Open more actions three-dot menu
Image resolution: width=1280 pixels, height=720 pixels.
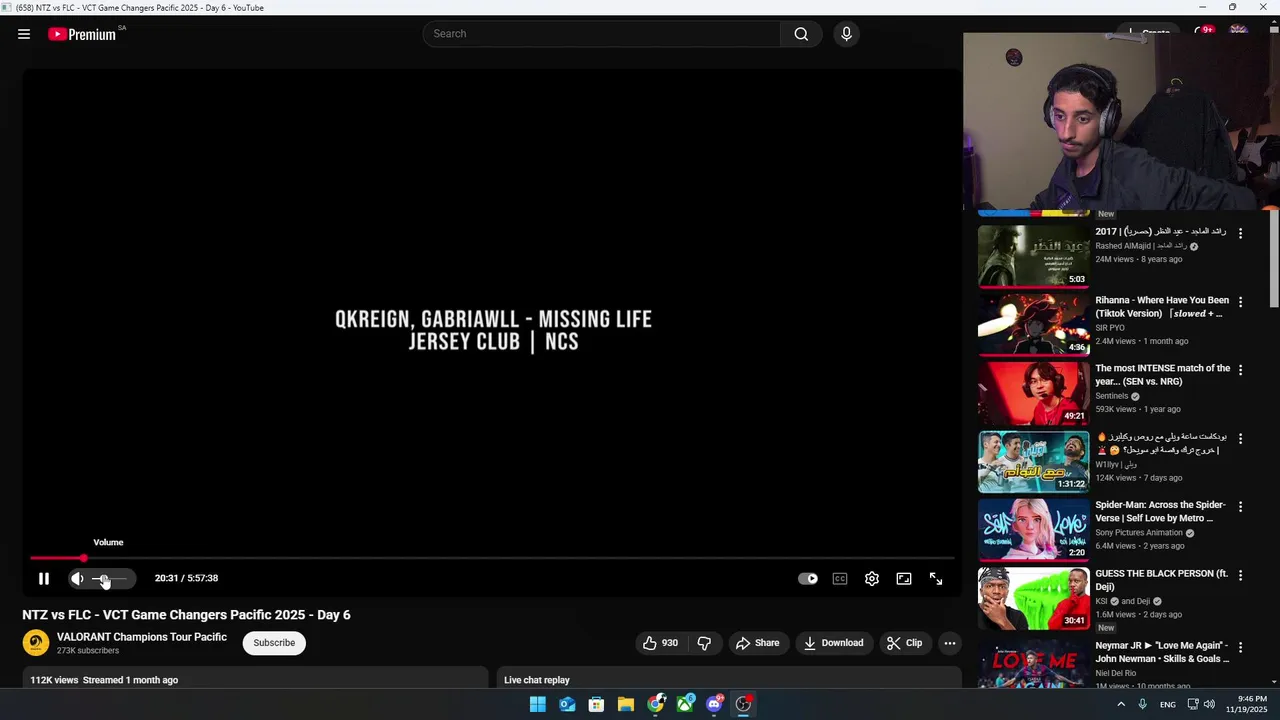click(x=950, y=643)
